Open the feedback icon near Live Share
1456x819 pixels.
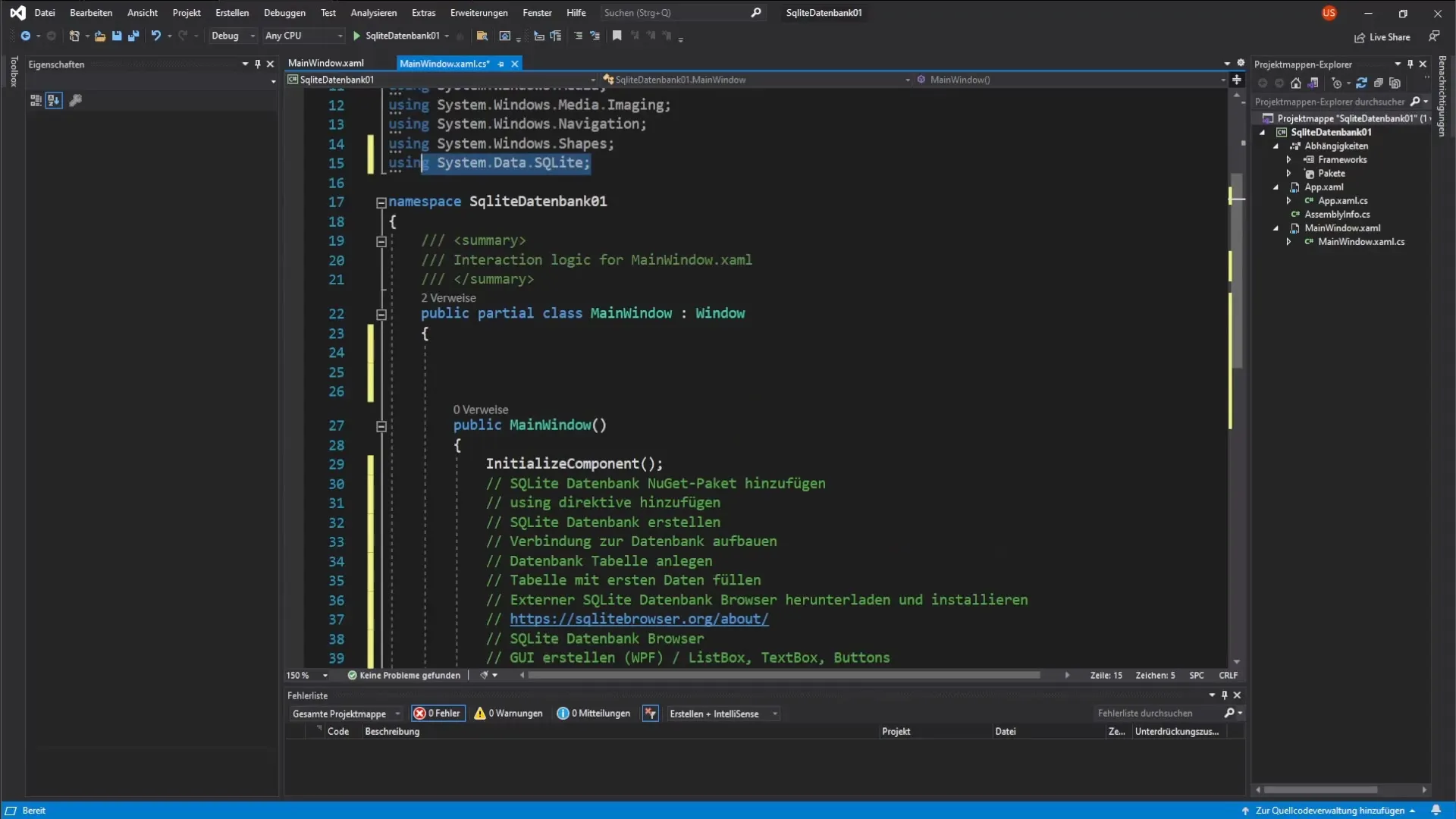pyautogui.click(x=1433, y=36)
